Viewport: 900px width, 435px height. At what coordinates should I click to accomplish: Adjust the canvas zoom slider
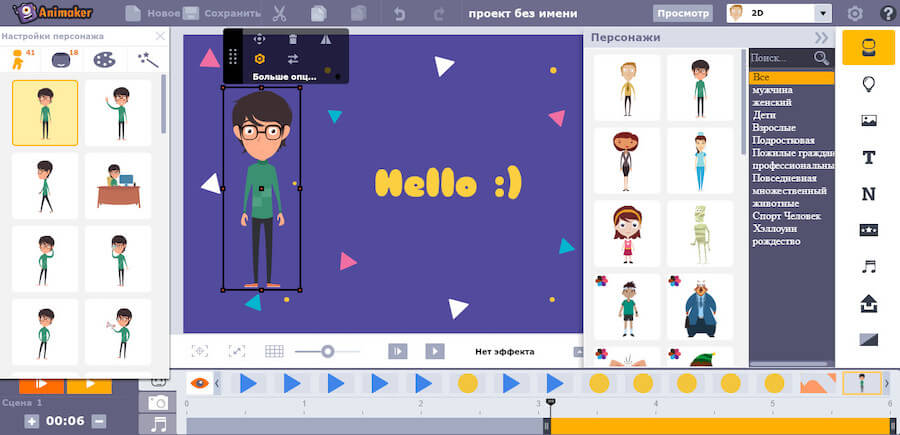326,351
